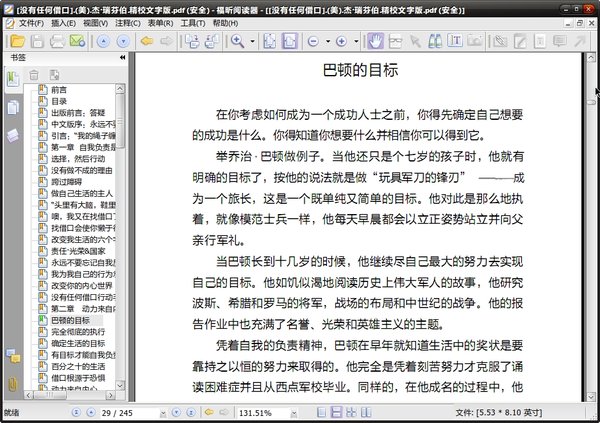Go to next page in status bar

click(176, 412)
